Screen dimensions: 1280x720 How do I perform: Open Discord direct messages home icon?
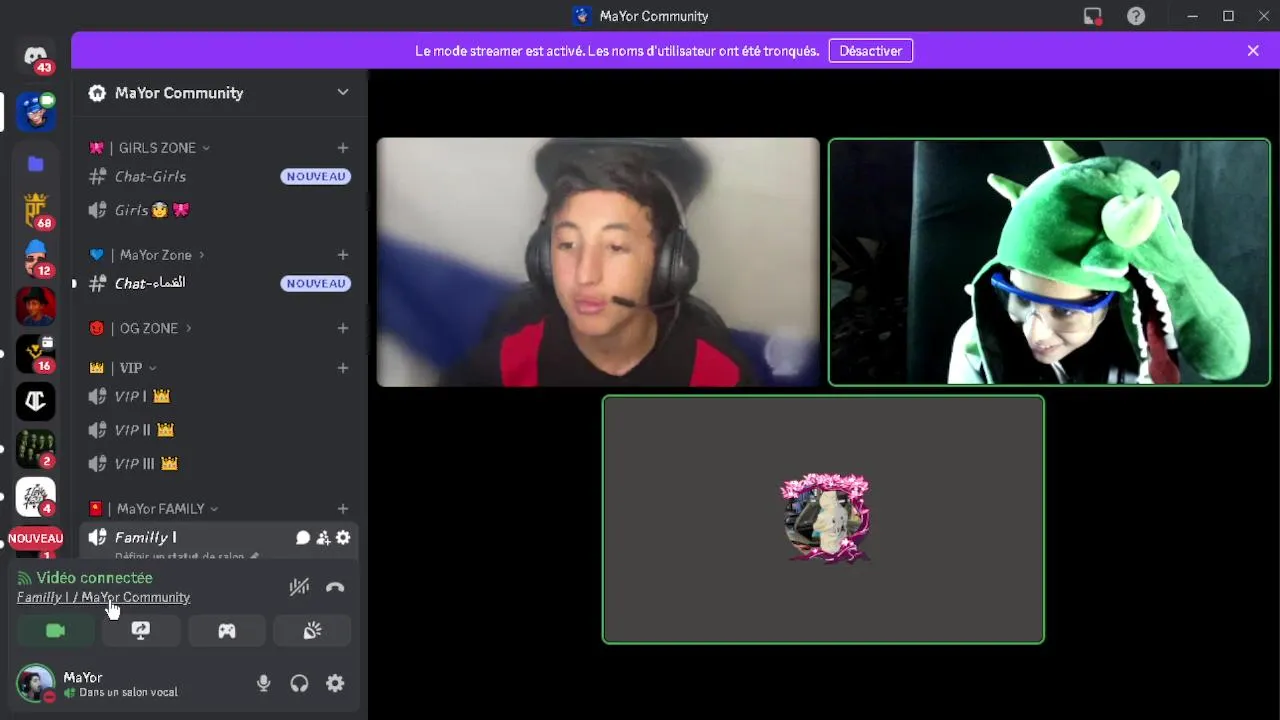(x=36, y=56)
